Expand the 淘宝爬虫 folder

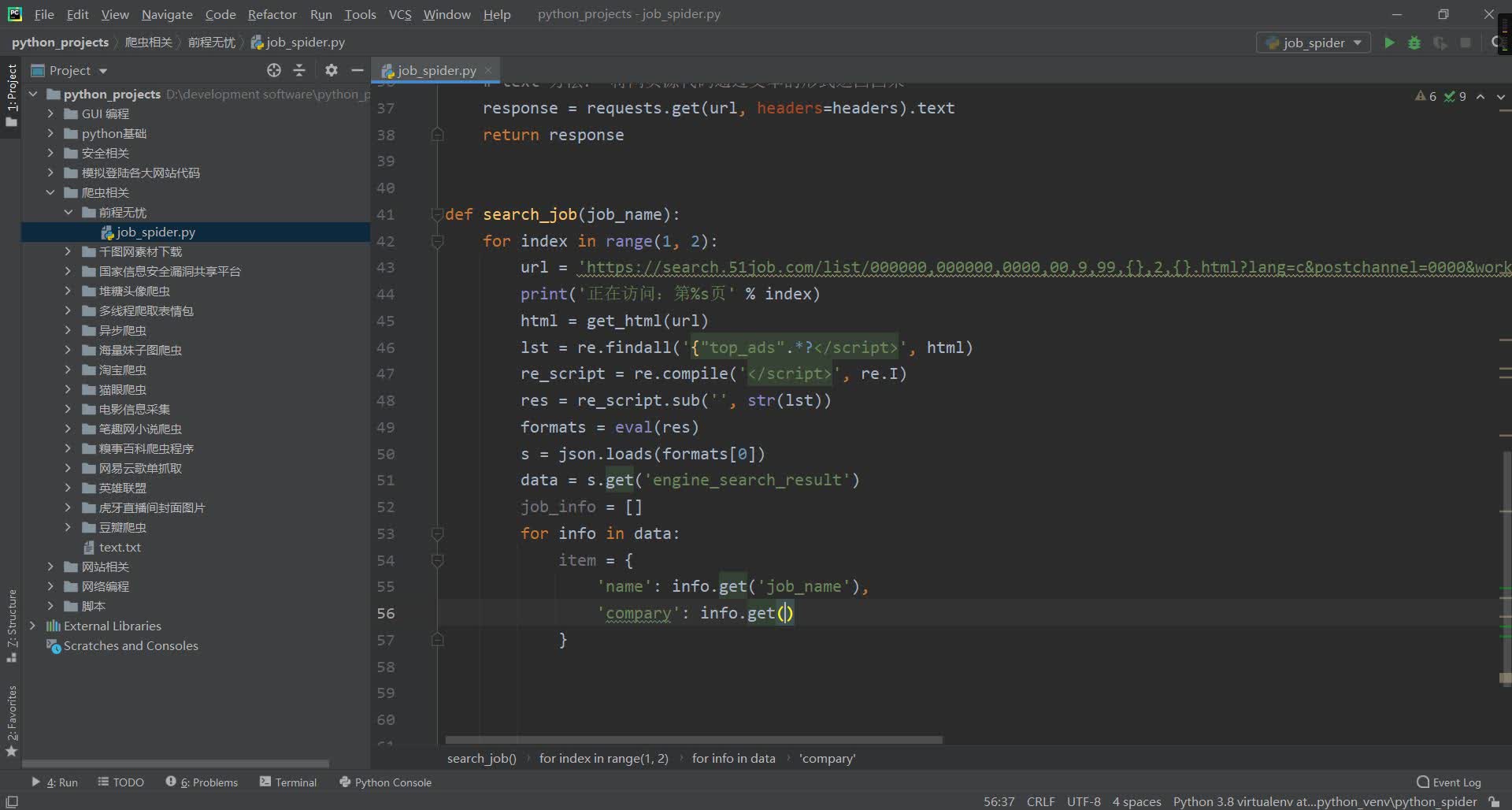click(x=68, y=370)
